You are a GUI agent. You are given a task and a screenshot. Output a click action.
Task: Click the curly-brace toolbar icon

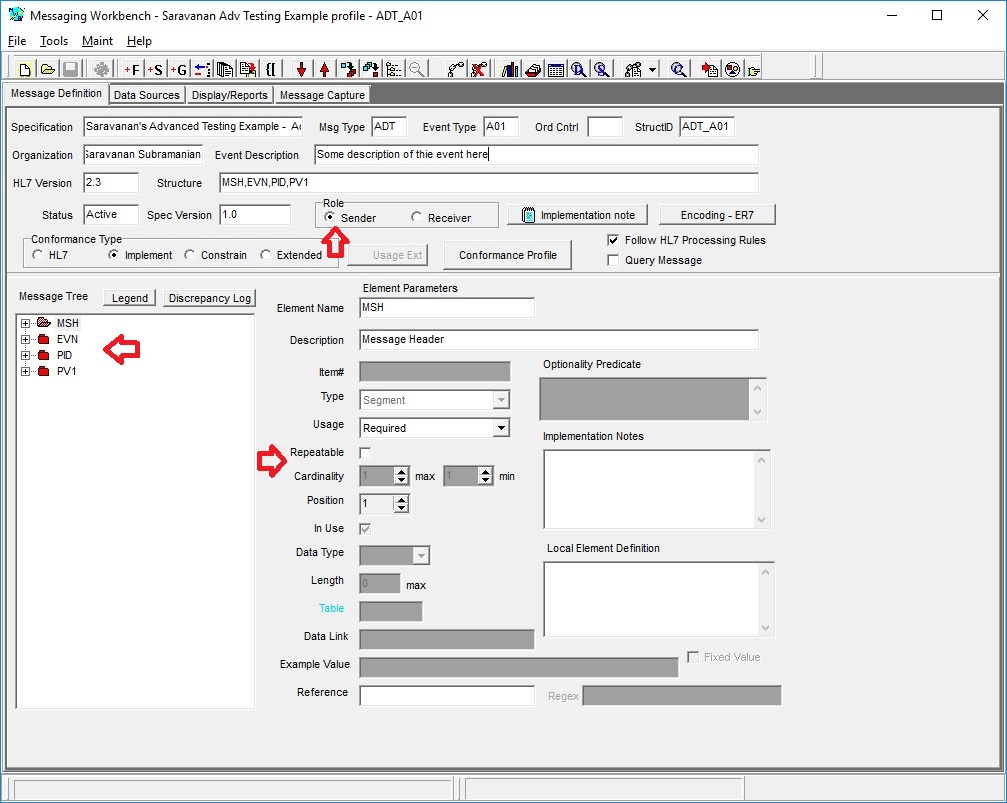(269, 68)
